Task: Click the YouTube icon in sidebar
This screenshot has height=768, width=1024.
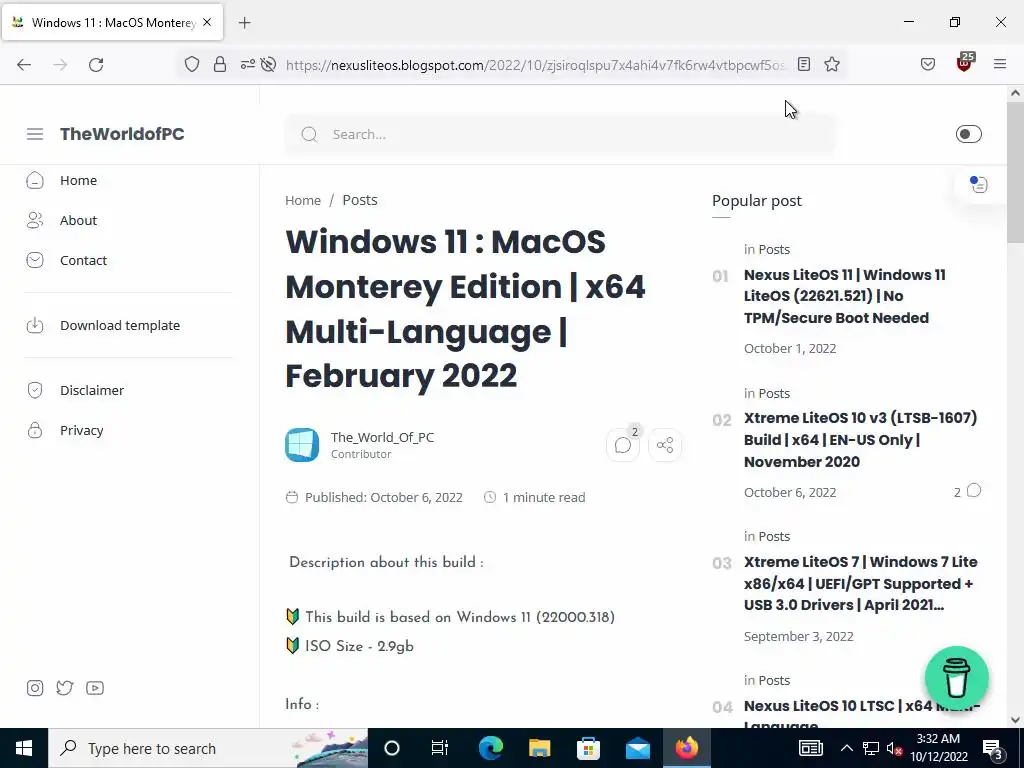Action: click(95, 688)
